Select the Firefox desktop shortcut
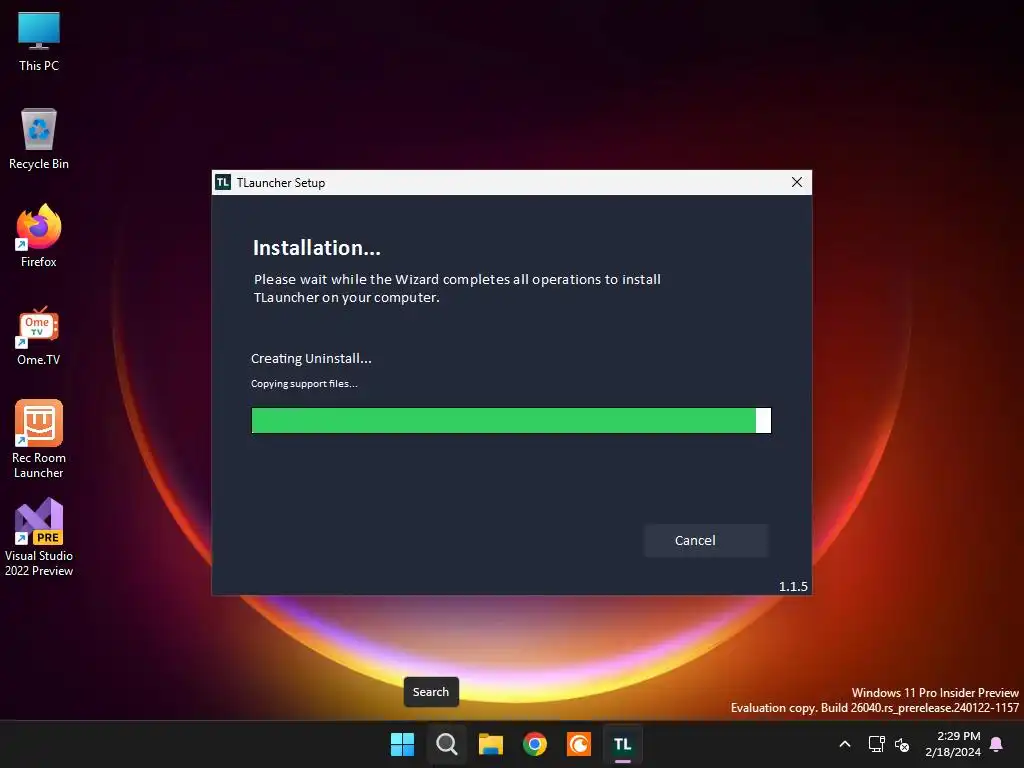This screenshot has width=1024, height=768. coord(39,236)
